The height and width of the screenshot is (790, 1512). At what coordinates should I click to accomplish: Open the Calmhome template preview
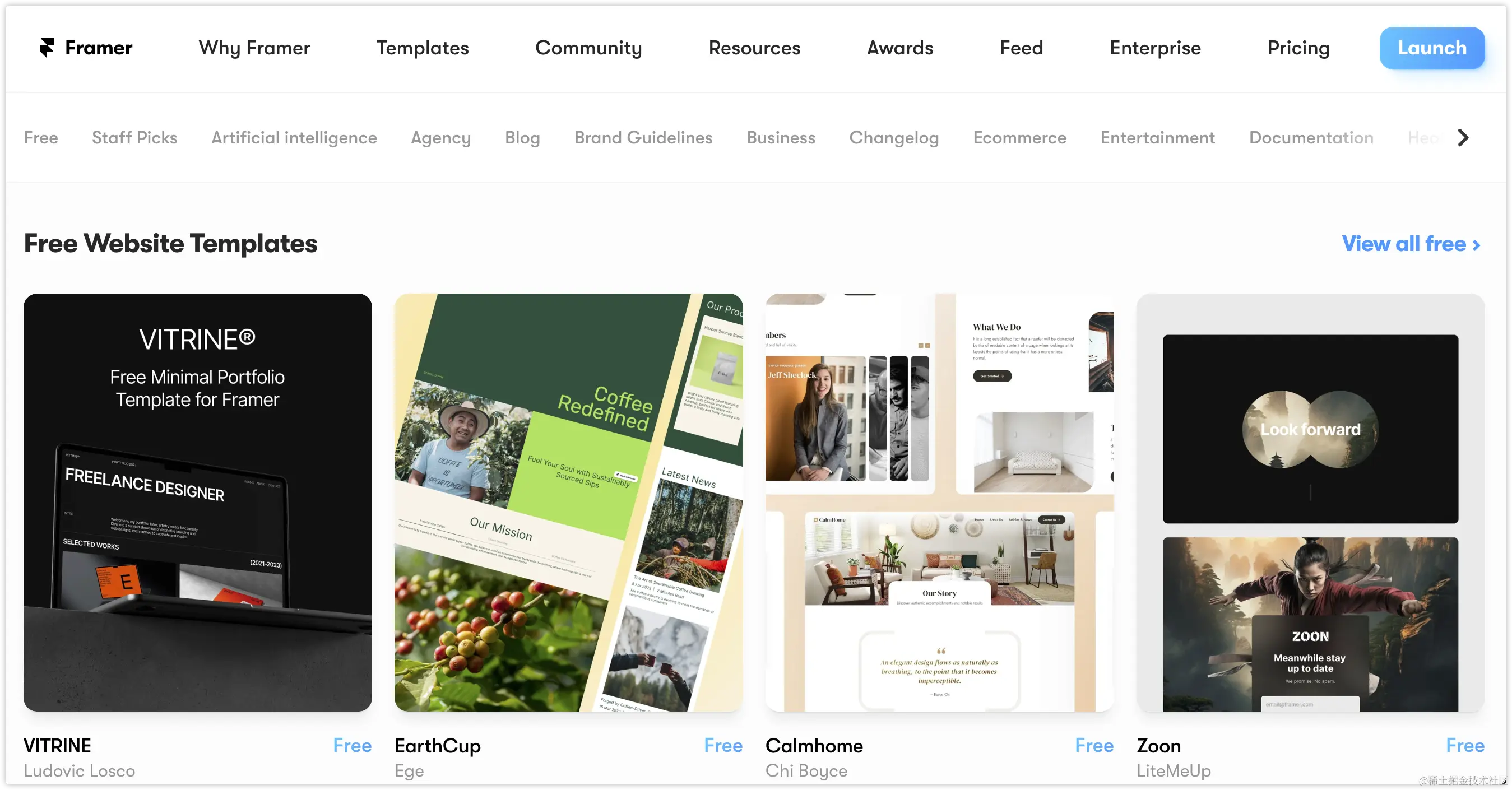pyautogui.click(x=939, y=503)
